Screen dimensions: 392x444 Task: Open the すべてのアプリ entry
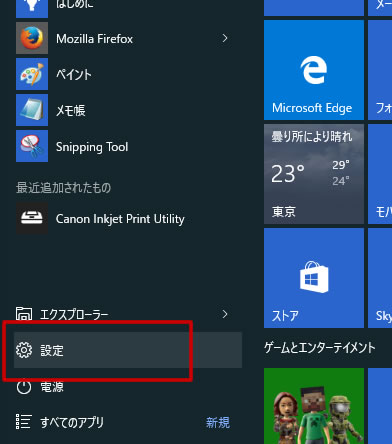(128, 422)
